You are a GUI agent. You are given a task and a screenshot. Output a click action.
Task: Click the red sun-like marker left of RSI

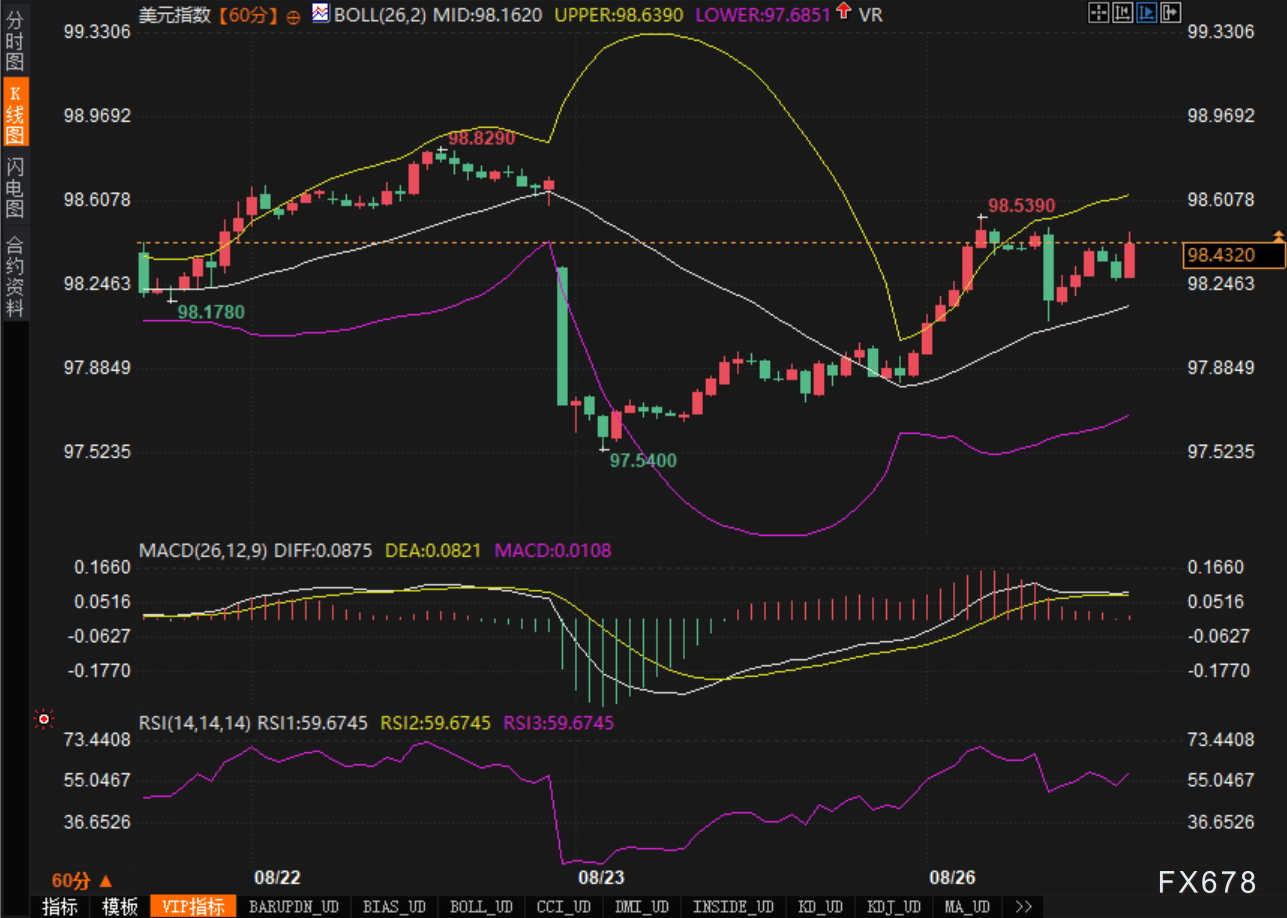pyautogui.click(x=43, y=718)
